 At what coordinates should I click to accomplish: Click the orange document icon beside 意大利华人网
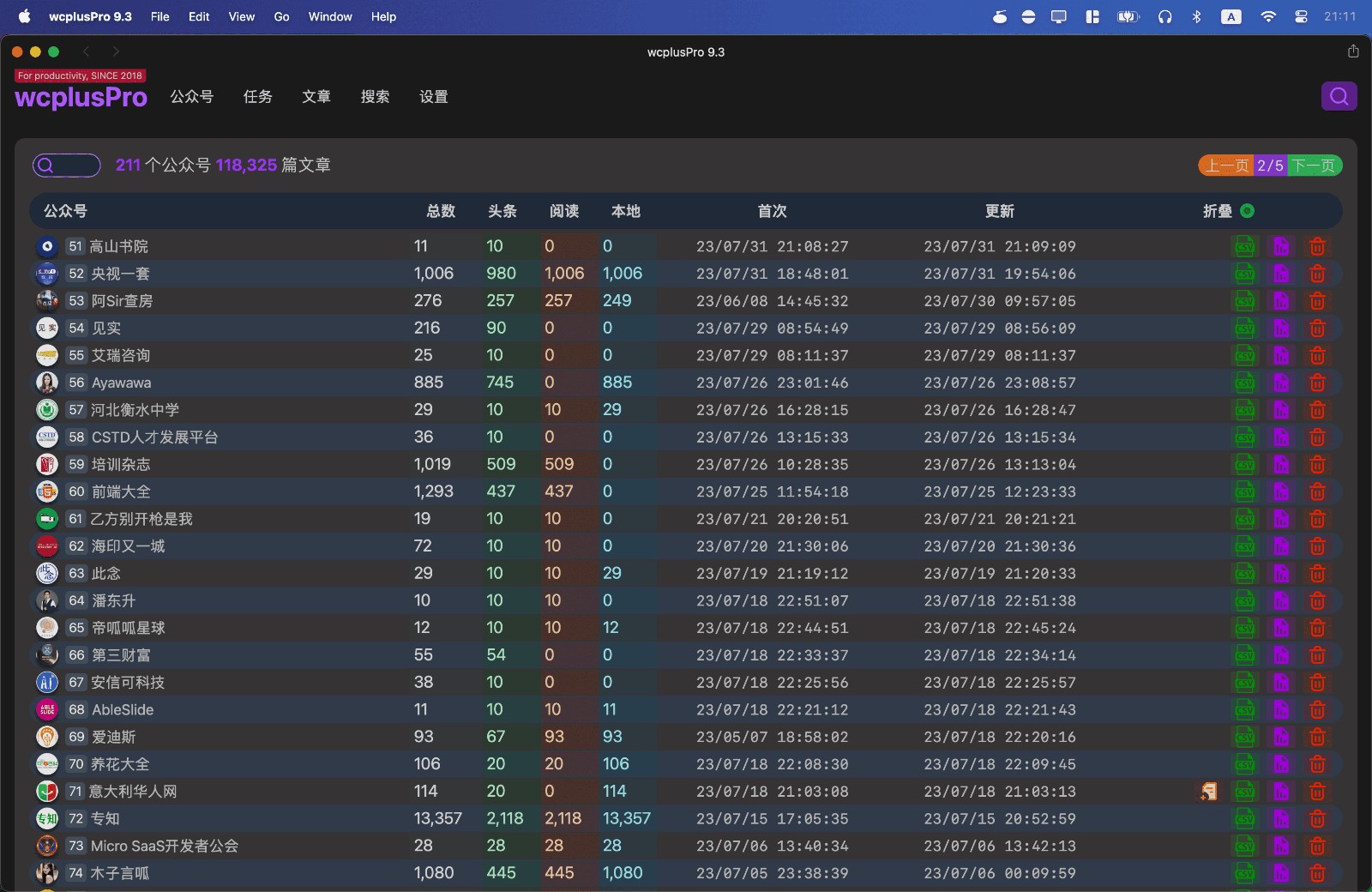[x=1209, y=791]
